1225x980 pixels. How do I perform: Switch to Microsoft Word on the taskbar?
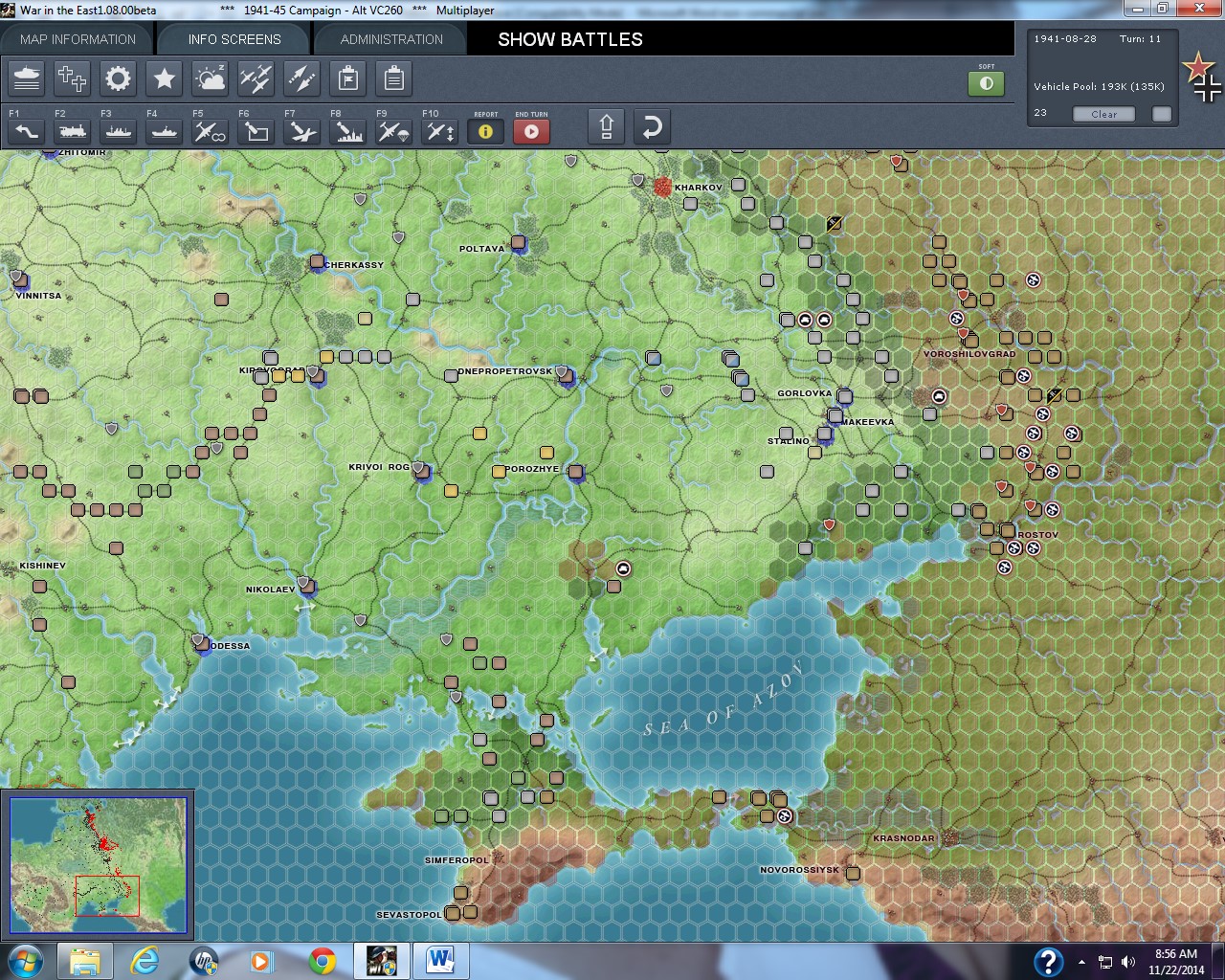(x=440, y=960)
